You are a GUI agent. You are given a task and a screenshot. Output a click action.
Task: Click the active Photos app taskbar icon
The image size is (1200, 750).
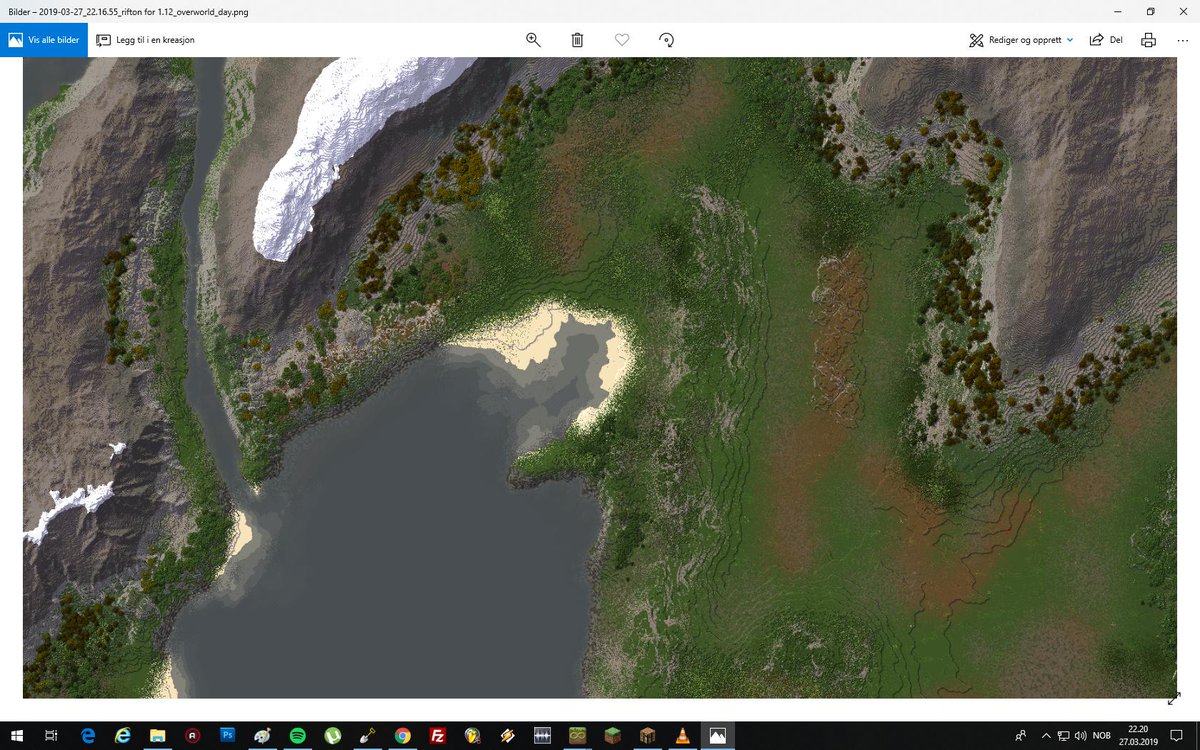pos(717,735)
